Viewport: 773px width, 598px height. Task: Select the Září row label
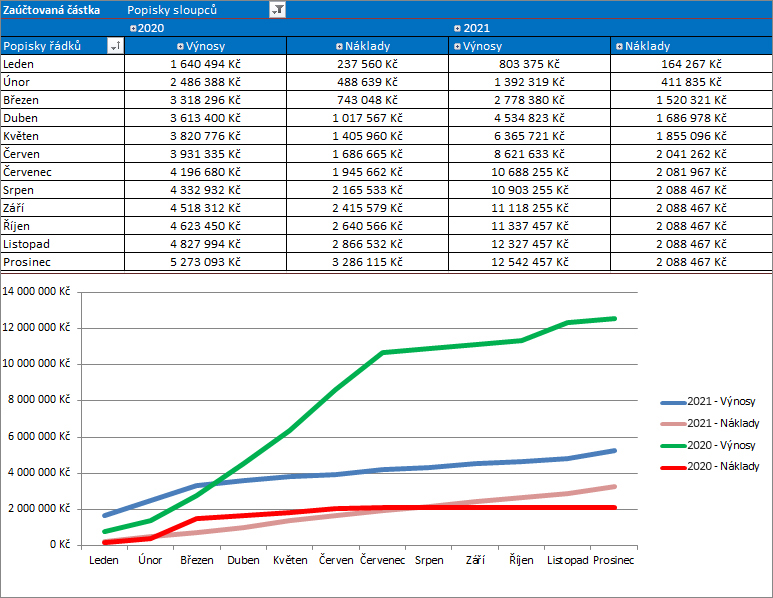point(62,208)
